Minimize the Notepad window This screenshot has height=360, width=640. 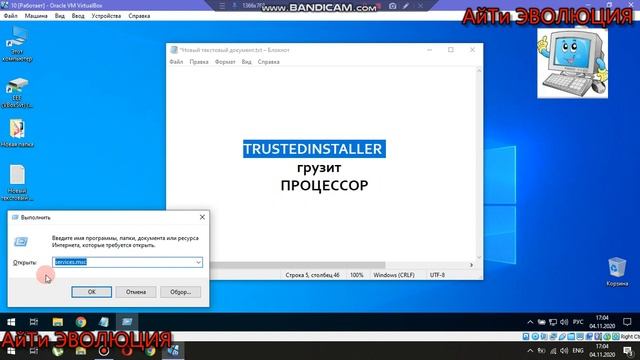pos(429,50)
